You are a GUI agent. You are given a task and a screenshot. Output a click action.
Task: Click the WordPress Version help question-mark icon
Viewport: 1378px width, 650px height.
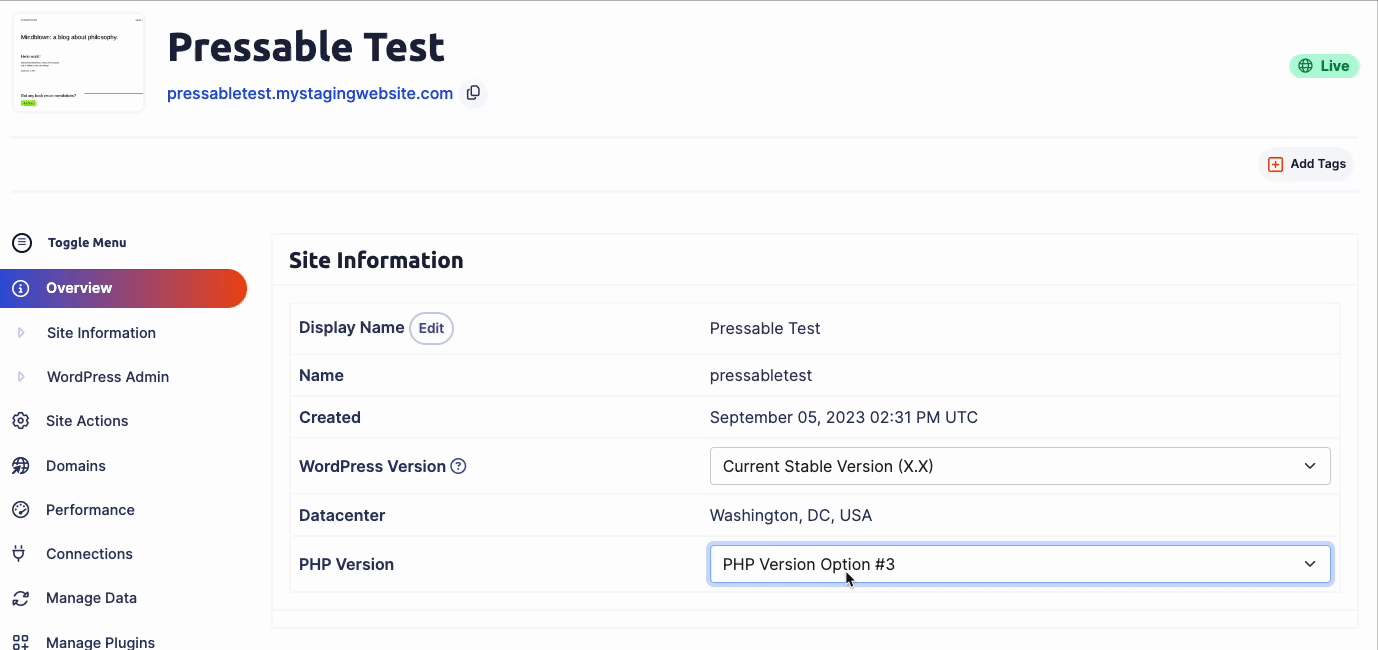coord(458,466)
